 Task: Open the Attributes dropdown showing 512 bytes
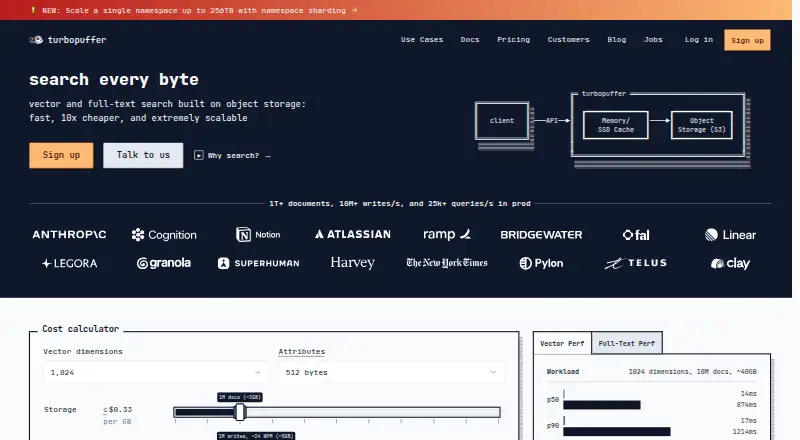[x=391, y=373]
